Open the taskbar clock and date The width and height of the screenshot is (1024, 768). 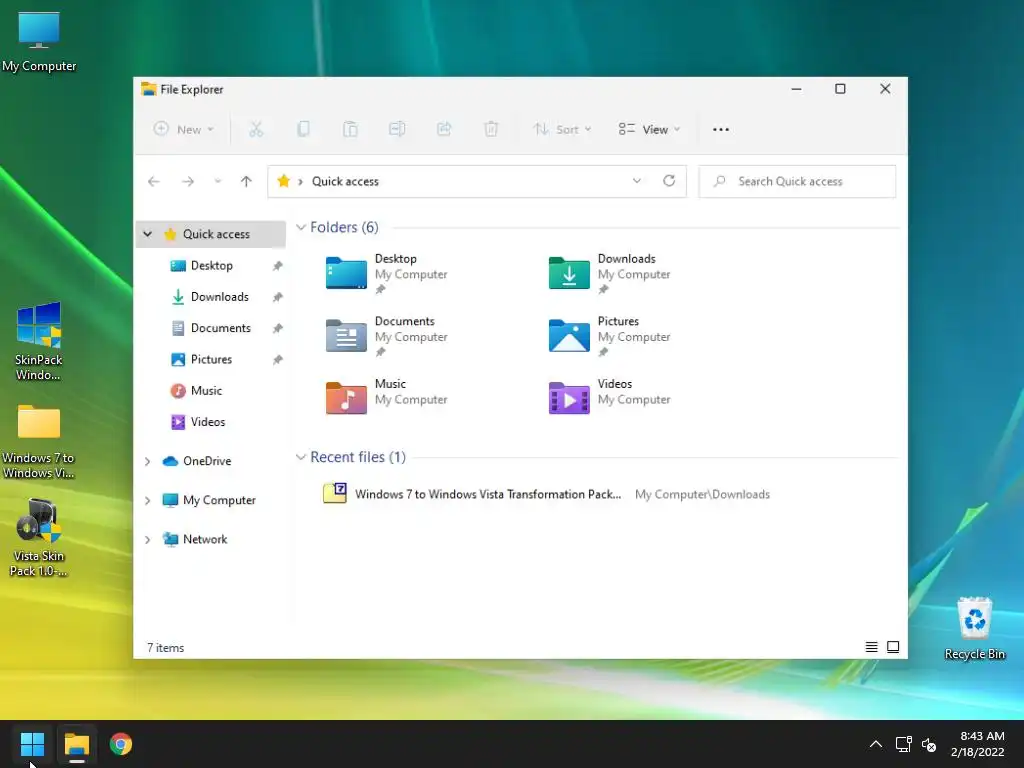coord(979,744)
